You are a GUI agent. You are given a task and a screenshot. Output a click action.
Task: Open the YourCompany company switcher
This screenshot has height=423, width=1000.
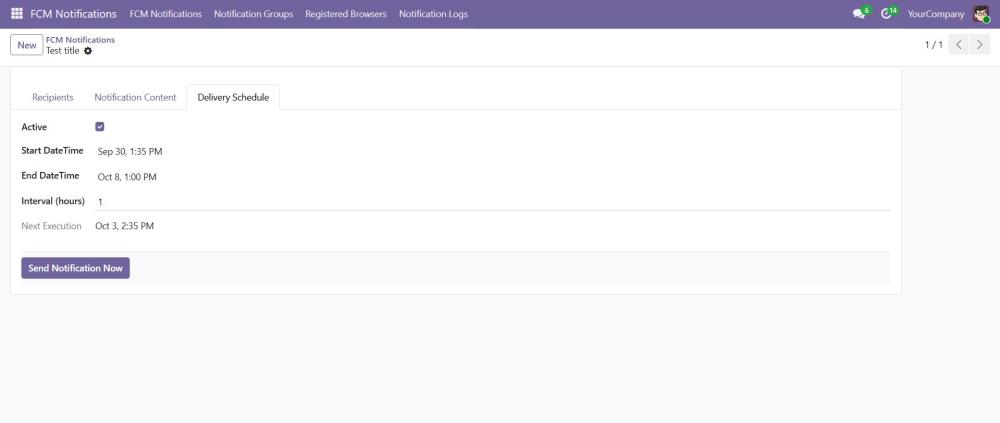(x=935, y=14)
